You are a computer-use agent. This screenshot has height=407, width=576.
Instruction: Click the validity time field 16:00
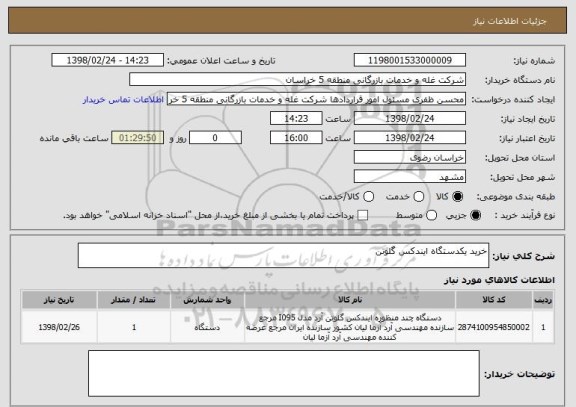[296, 138]
